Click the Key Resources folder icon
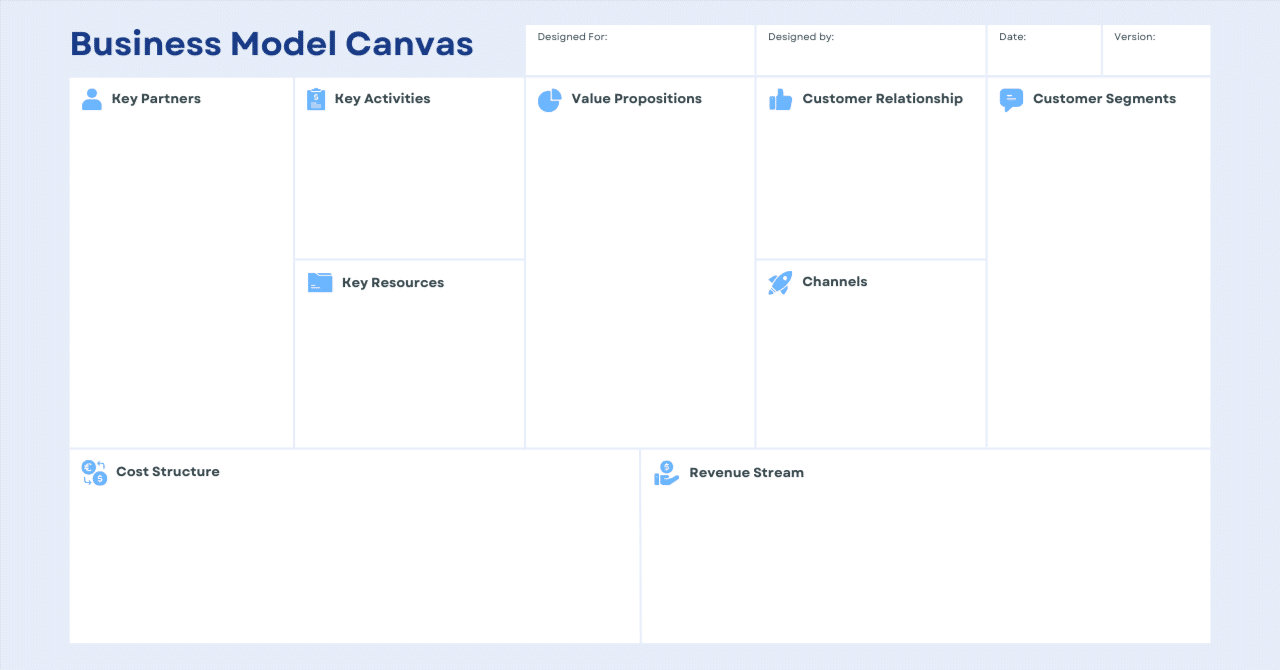The height and width of the screenshot is (670, 1280). coord(320,283)
